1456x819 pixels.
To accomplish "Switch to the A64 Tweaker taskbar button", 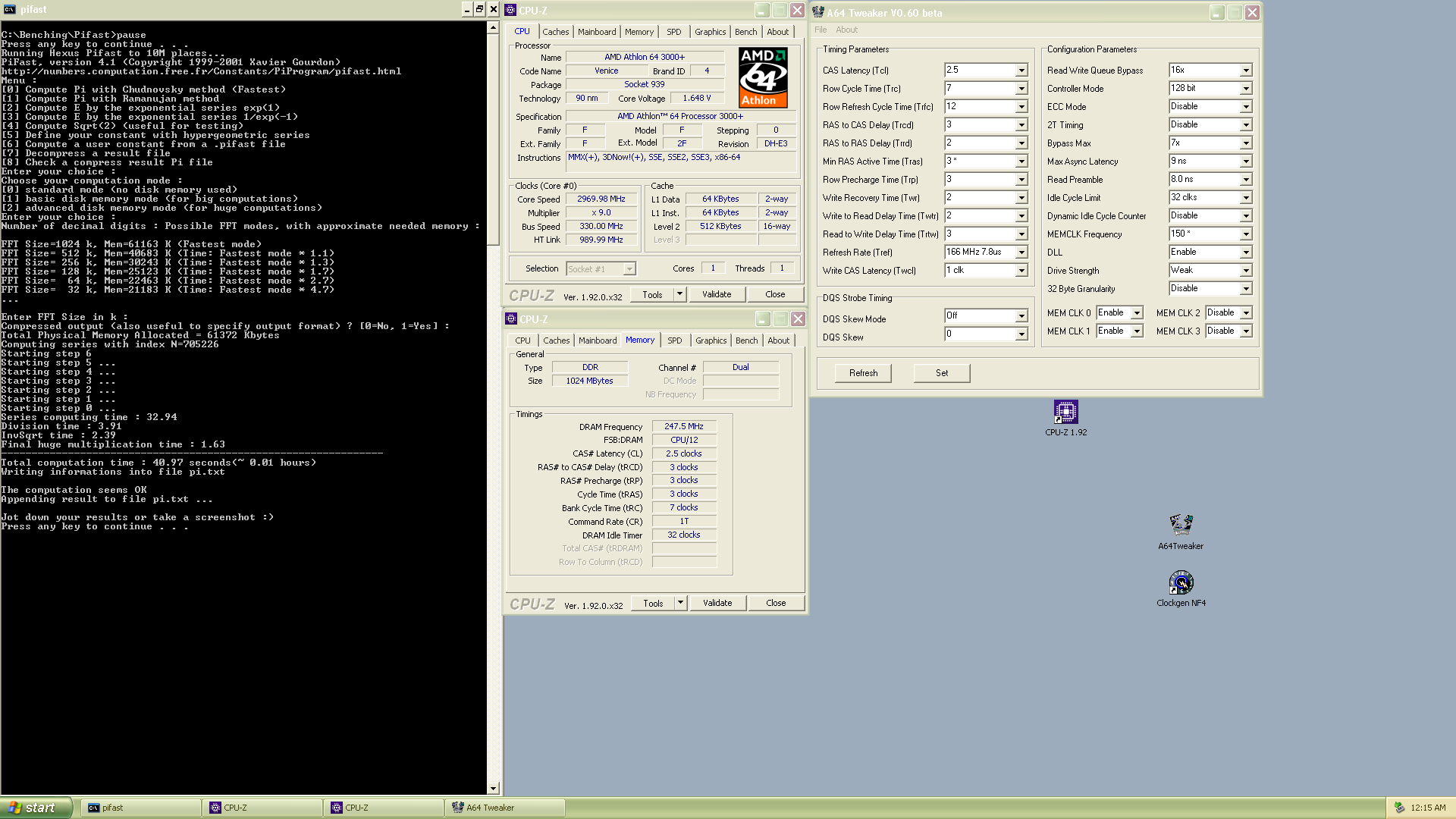I will tap(505, 808).
